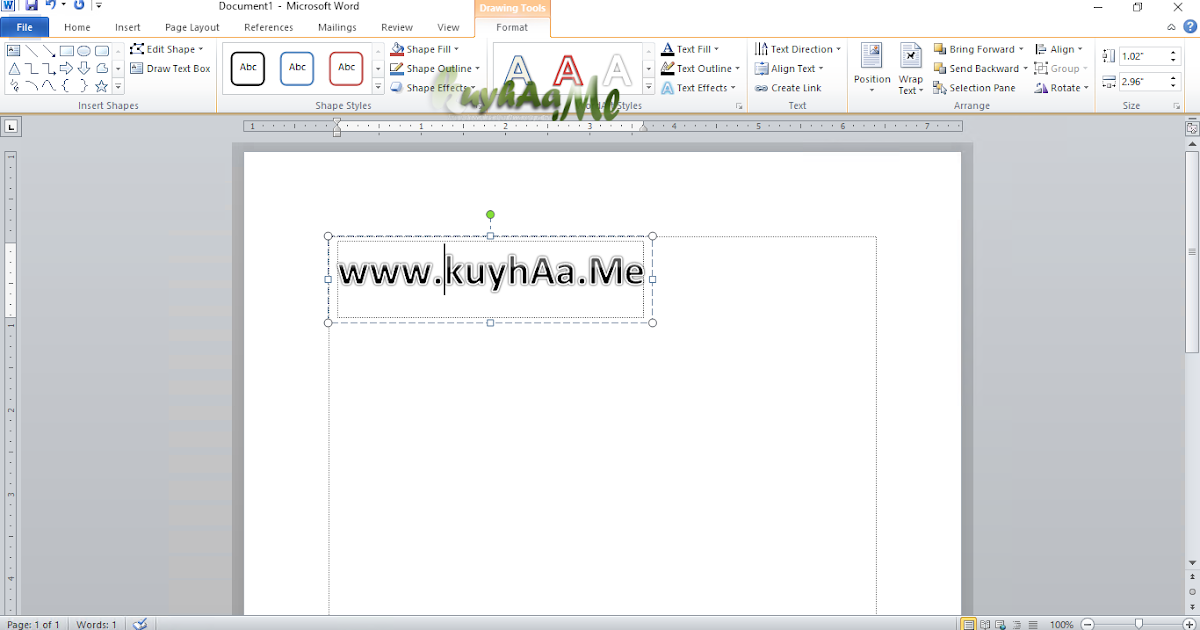Switch to the Insert tab
The width and height of the screenshot is (1200, 630).
[x=128, y=28]
